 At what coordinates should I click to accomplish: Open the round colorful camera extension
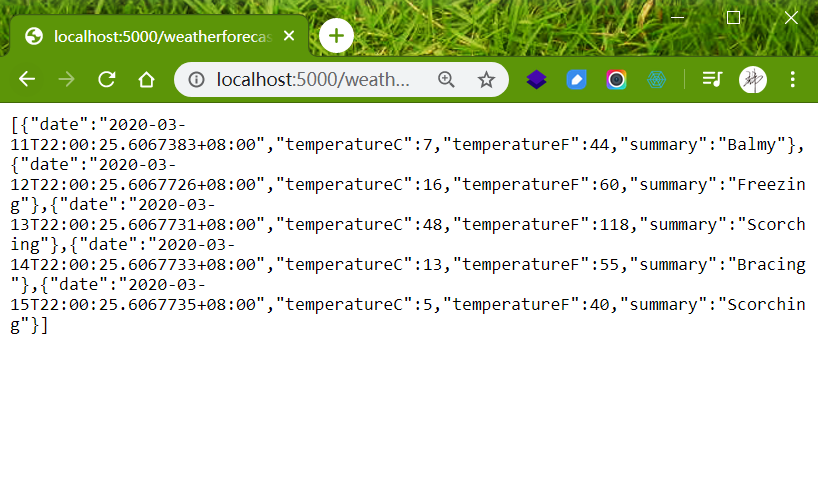(616, 80)
